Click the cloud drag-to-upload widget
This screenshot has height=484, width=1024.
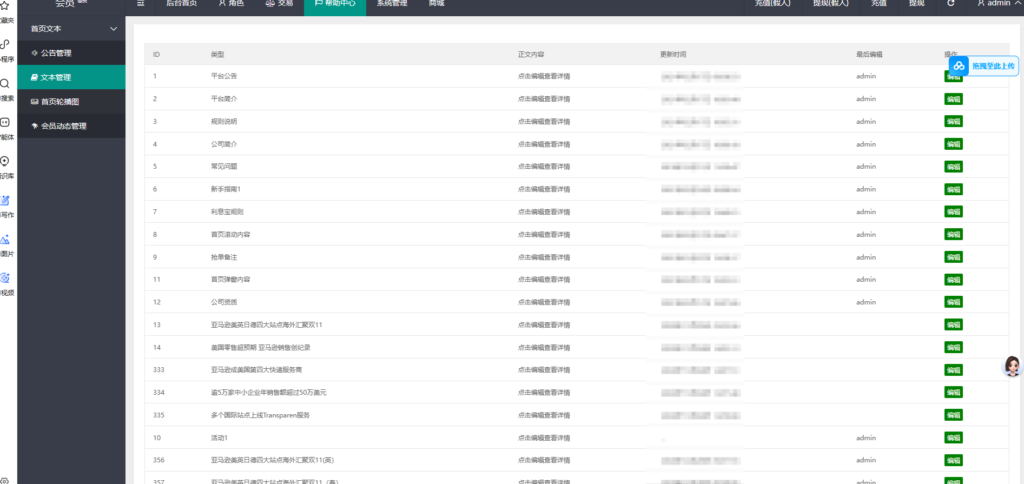(x=983, y=66)
